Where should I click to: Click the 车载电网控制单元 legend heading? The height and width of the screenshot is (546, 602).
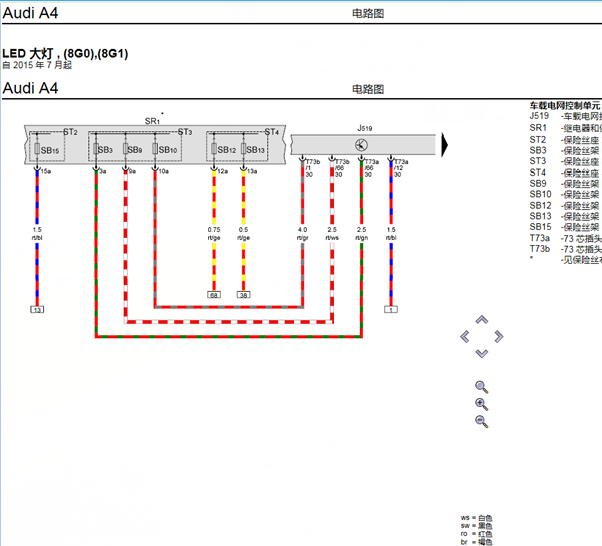(565, 105)
